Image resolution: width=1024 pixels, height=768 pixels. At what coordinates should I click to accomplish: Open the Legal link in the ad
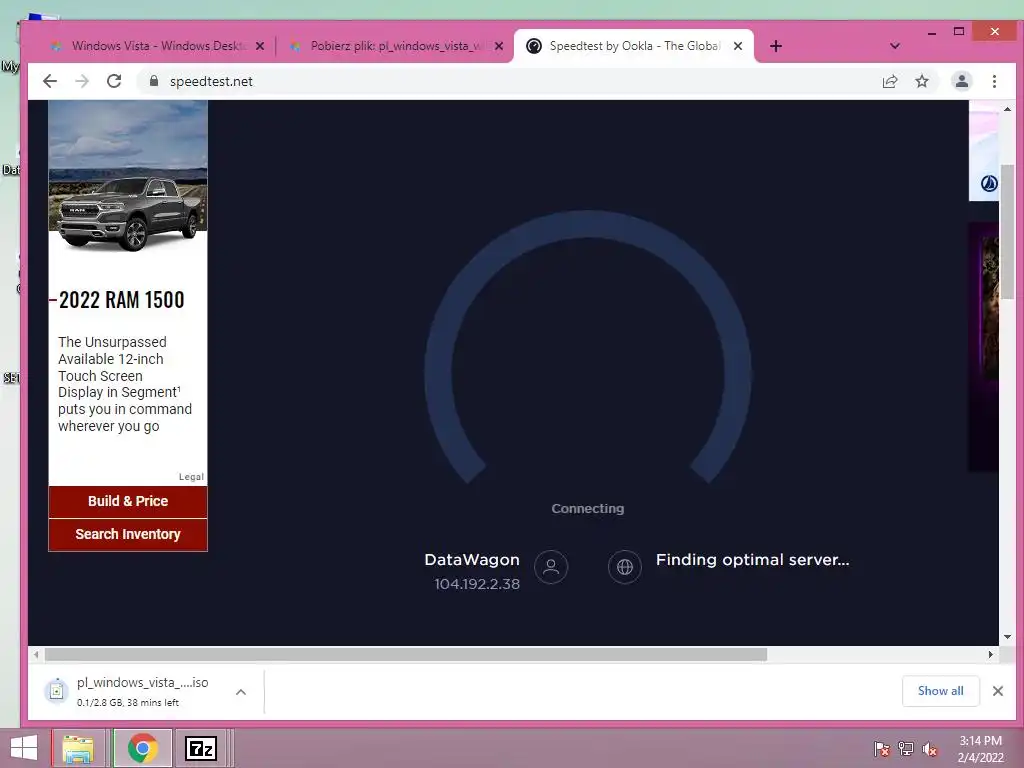point(191,477)
